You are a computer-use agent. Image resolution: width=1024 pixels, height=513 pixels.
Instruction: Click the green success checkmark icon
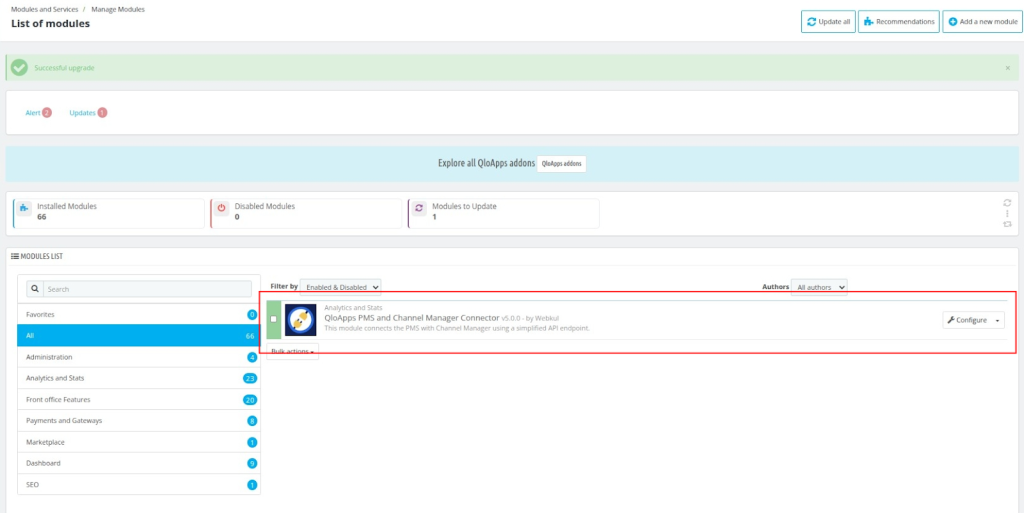click(x=19, y=68)
